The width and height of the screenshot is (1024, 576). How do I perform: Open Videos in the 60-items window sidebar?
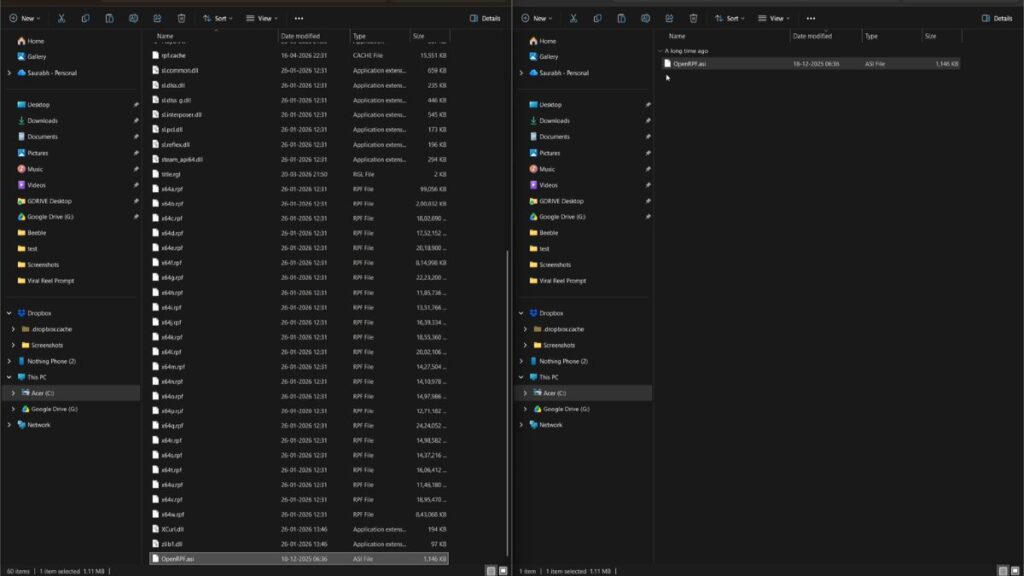pyautogui.click(x=37, y=185)
